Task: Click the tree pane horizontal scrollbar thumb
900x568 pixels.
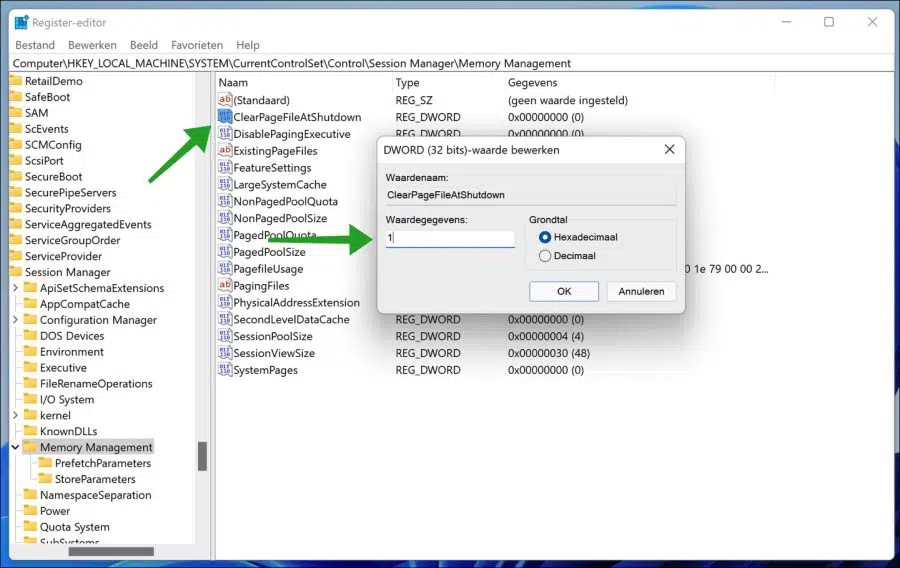Action: (x=111, y=551)
